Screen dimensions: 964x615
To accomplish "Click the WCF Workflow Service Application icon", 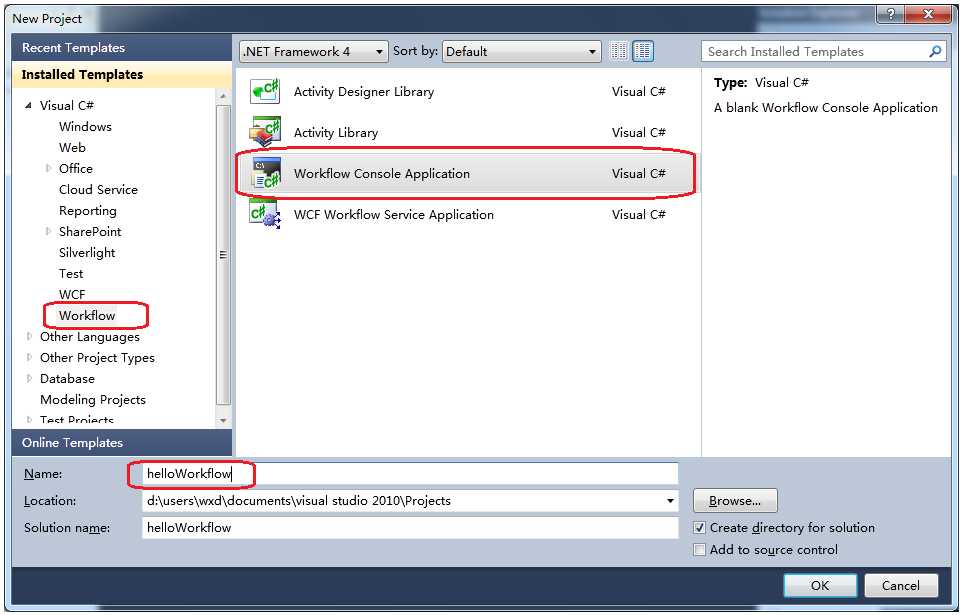I will pos(265,215).
